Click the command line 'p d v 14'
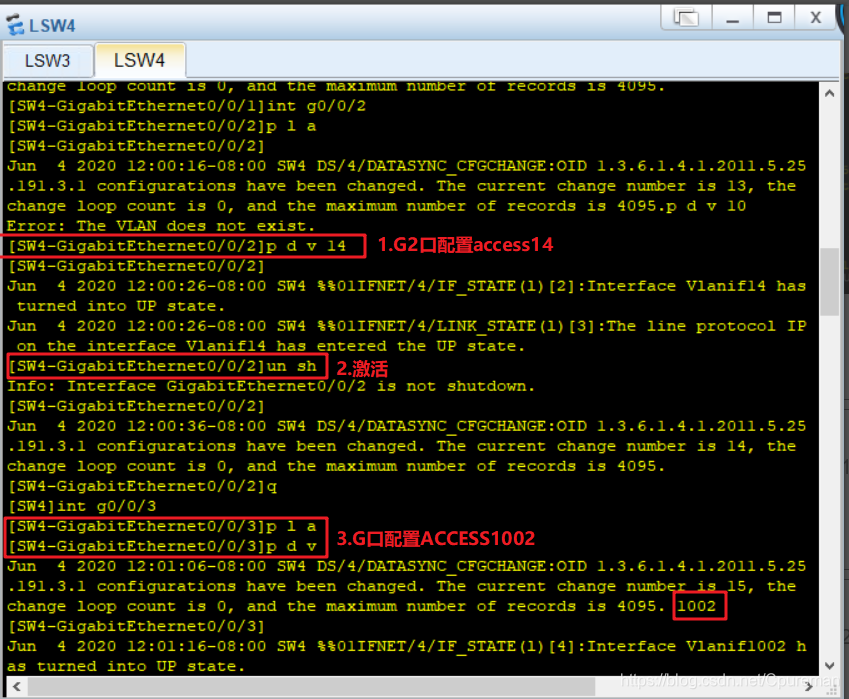This screenshot has height=699, width=849. pyautogui.click(x=177, y=246)
